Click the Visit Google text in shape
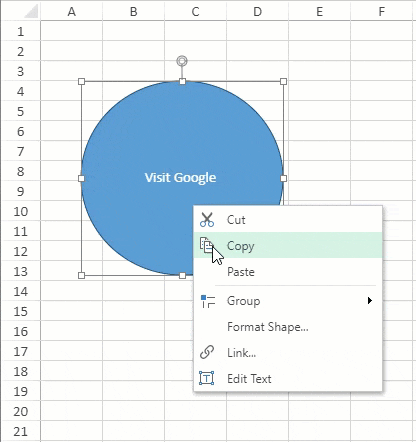This screenshot has height=442, width=416. tap(180, 178)
